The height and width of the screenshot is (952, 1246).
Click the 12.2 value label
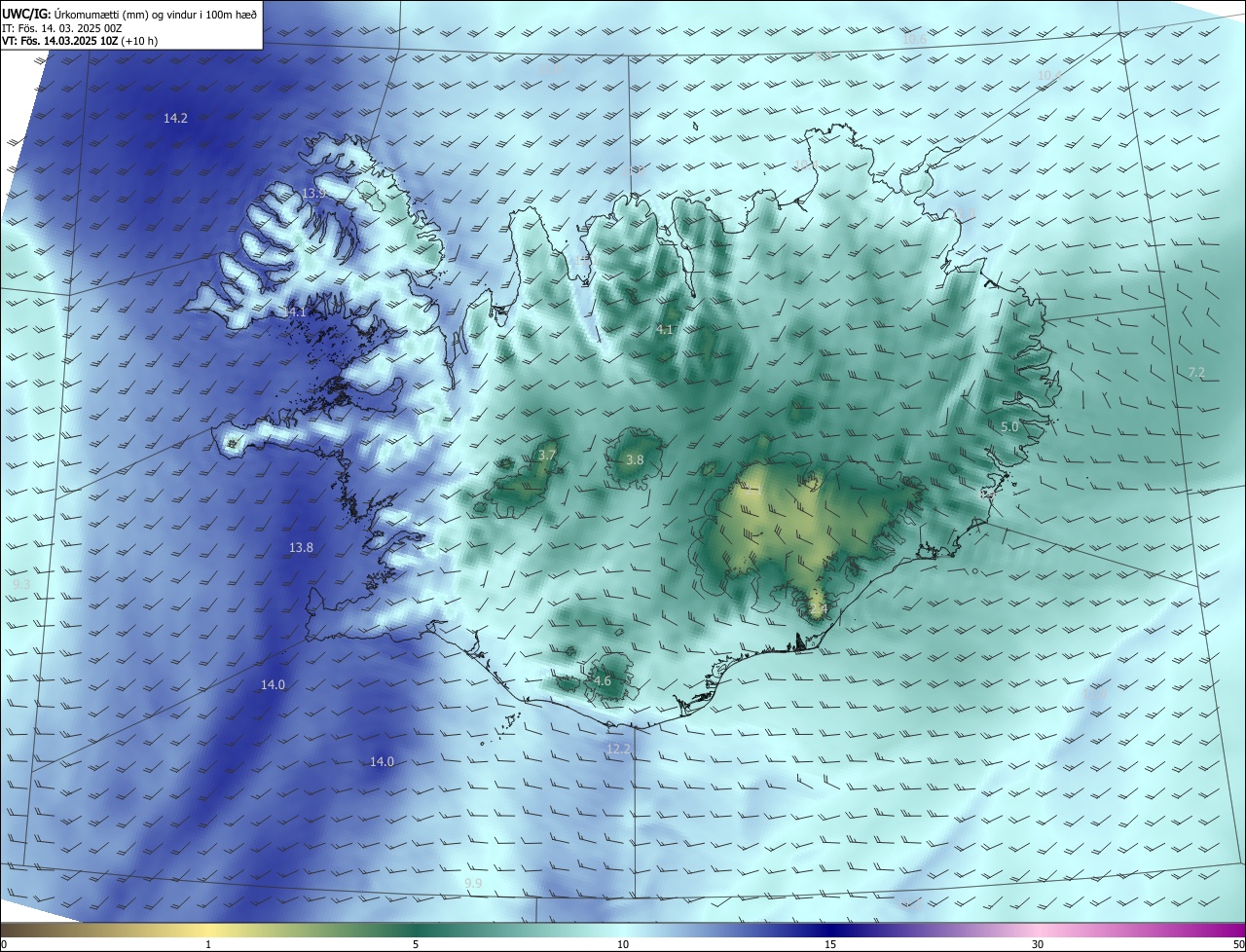pyautogui.click(x=618, y=749)
